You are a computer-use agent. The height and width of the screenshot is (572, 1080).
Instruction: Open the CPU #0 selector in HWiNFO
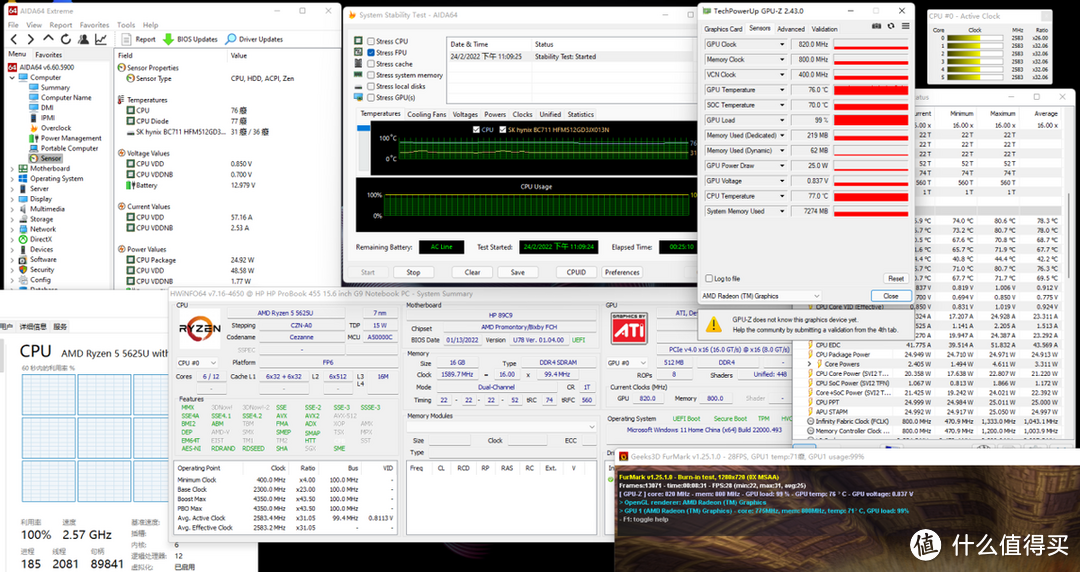[197, 362]
